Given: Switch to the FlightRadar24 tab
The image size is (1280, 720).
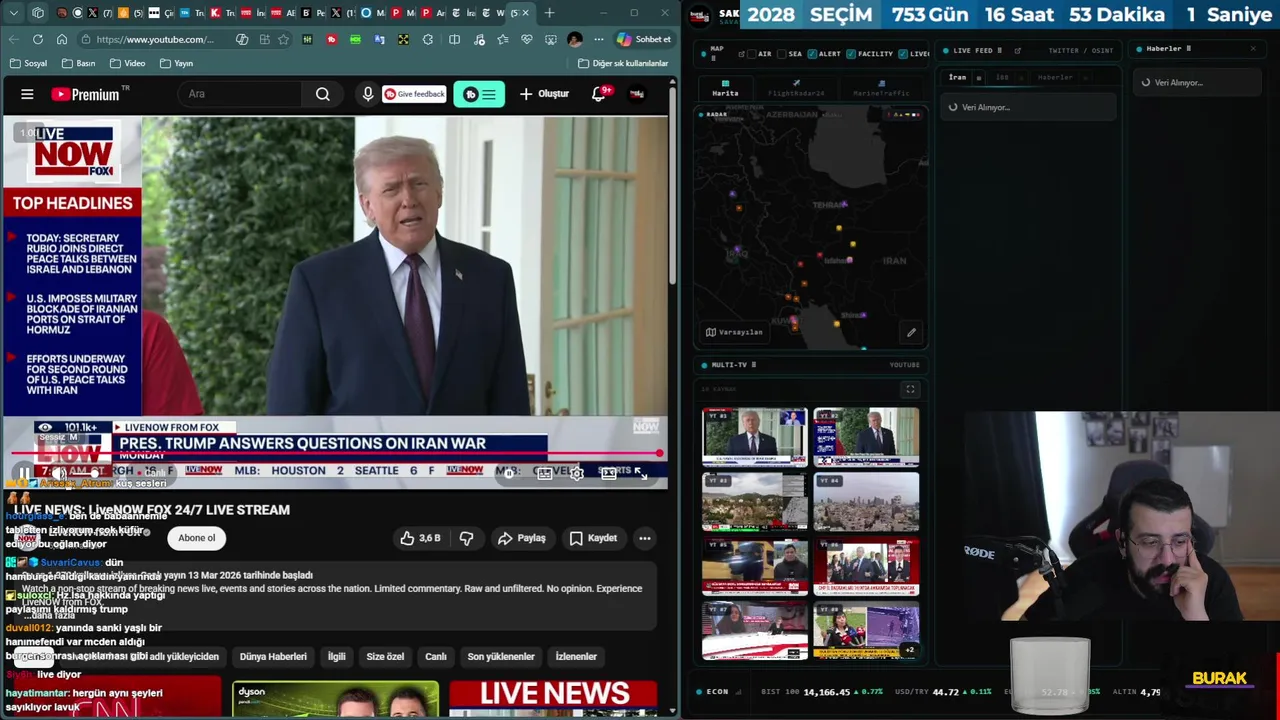Looking at the screenshot, I should point(796,89).
